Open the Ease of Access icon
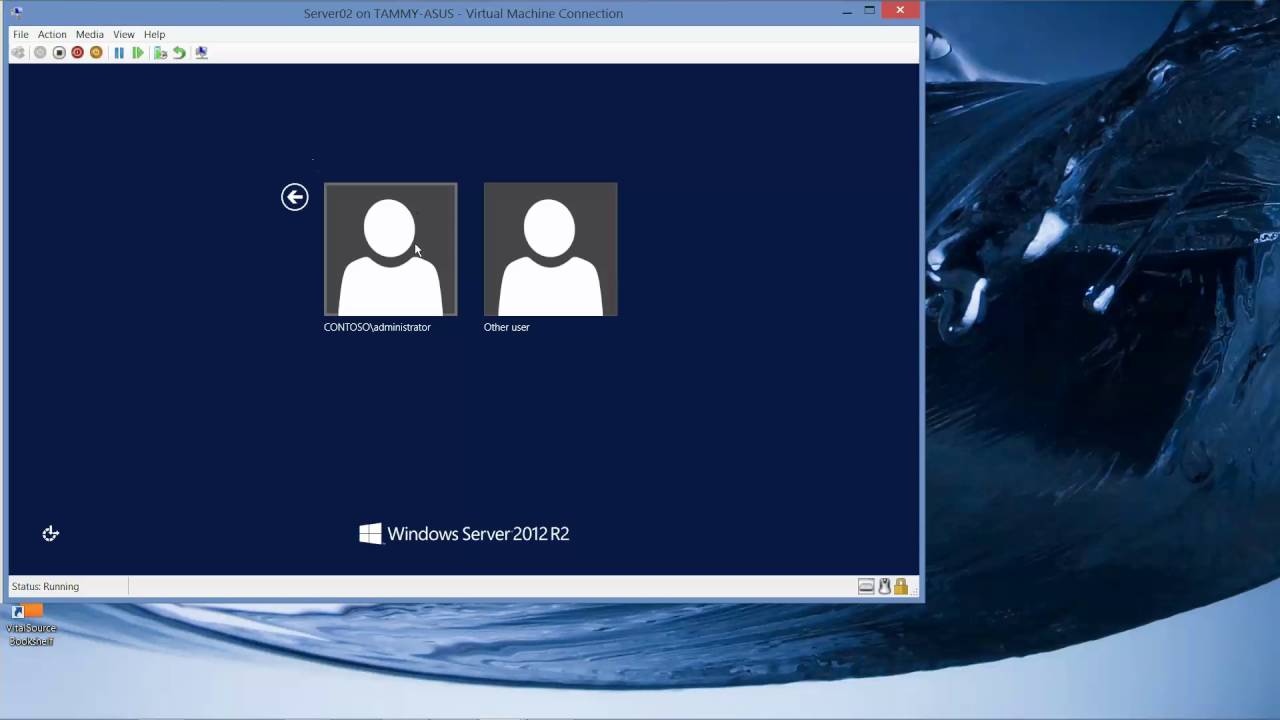Viewport: 1280px width, 720px height. tap(51, 534)
